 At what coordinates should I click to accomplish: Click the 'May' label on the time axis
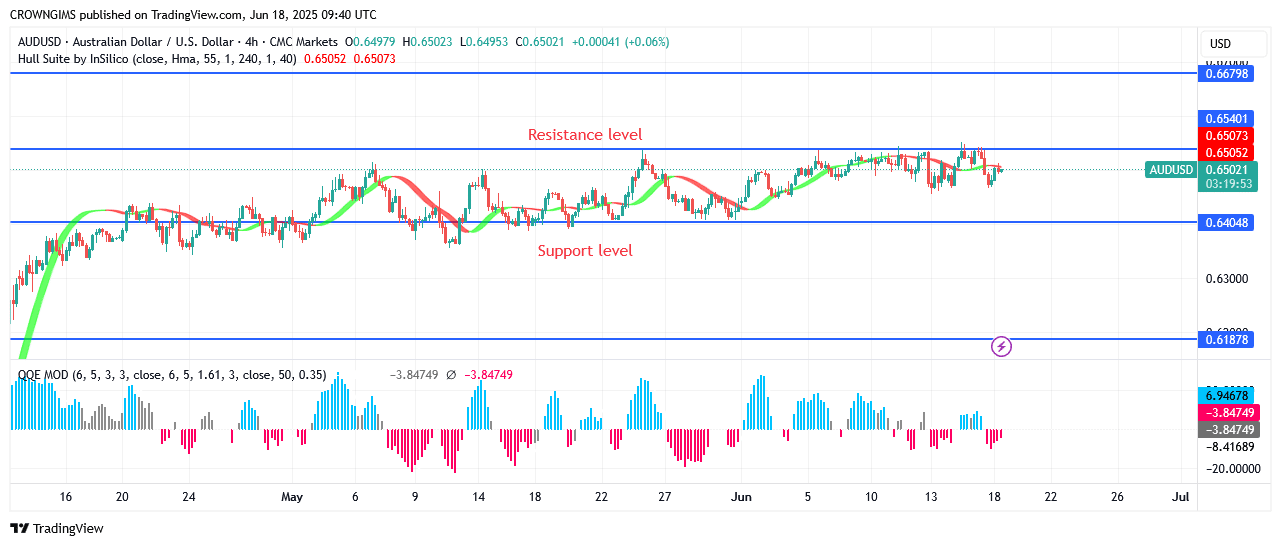(x=292, y=497)
